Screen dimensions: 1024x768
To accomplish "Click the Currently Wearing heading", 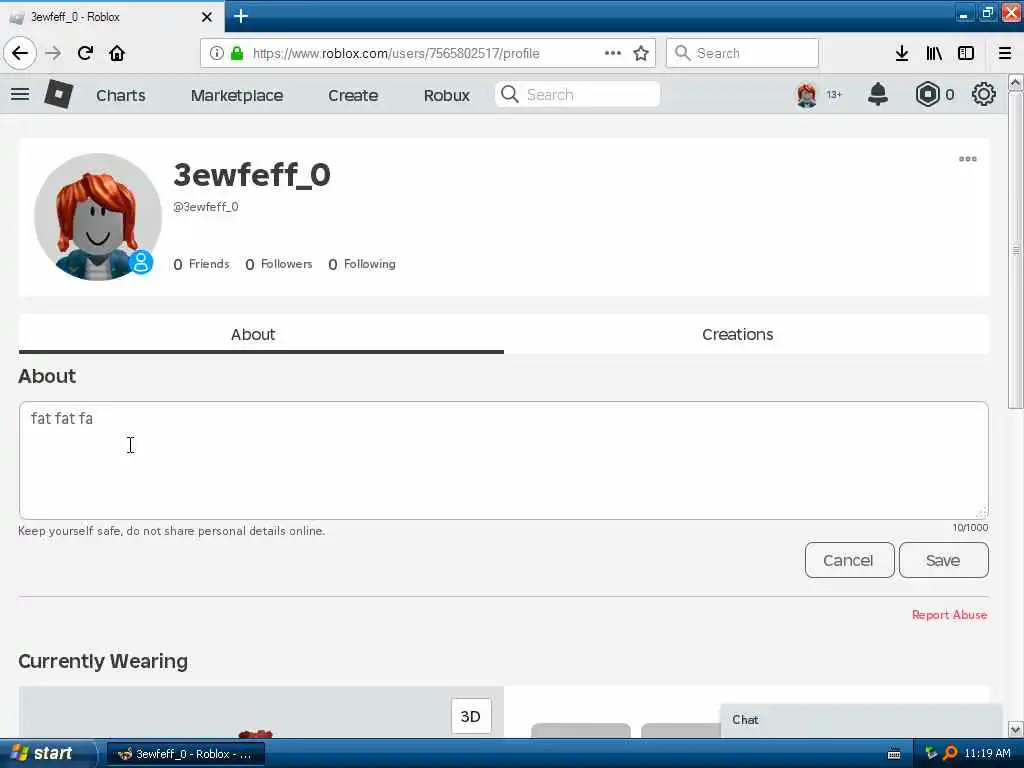I will tap(103, 661).
